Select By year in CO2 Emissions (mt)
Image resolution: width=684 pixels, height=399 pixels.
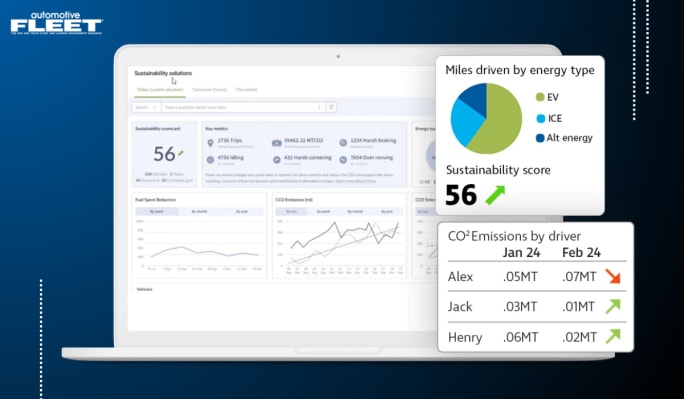(x=387, y=211)
